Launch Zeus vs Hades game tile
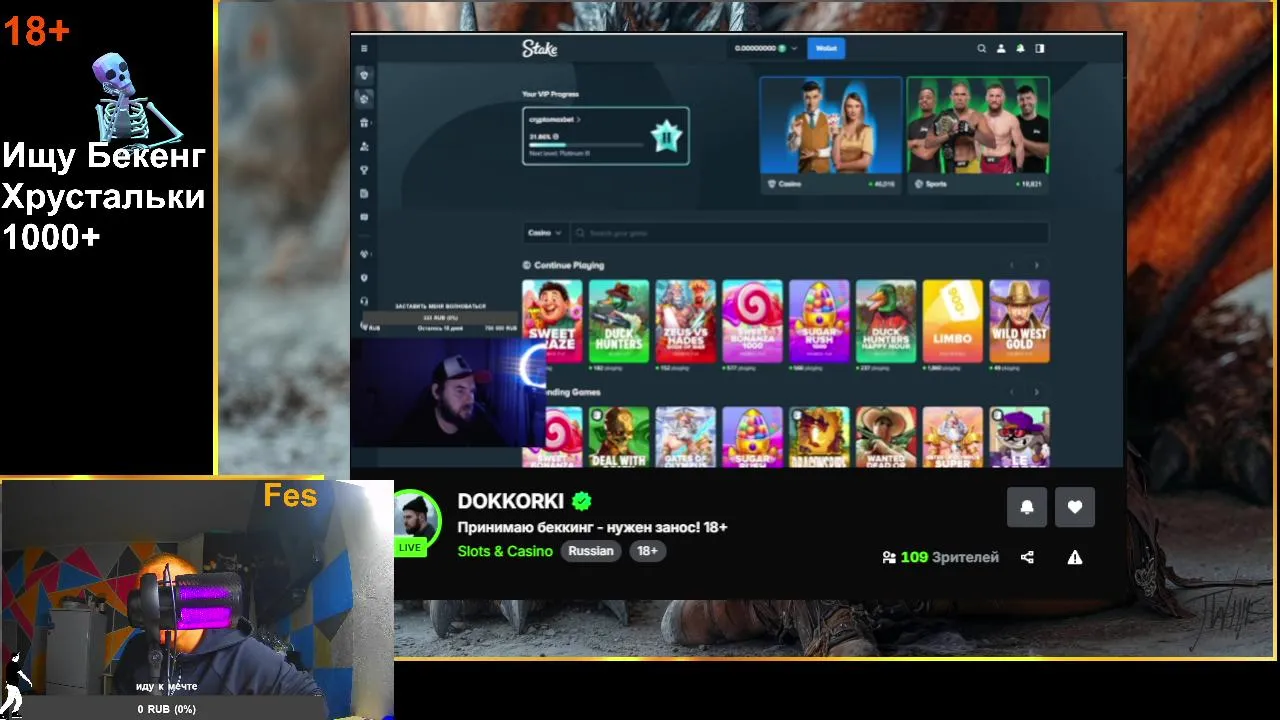Screen dimensions: 1280x720 [x=686, y=321]
